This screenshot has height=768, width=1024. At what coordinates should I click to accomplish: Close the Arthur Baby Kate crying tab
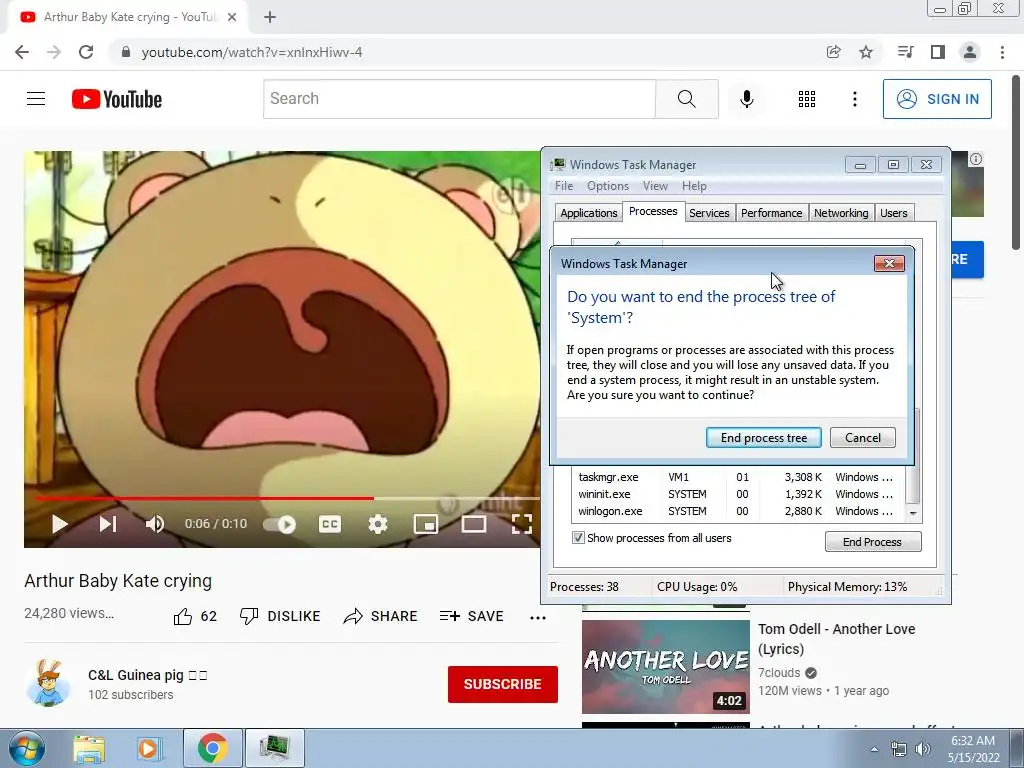(232, 17)
